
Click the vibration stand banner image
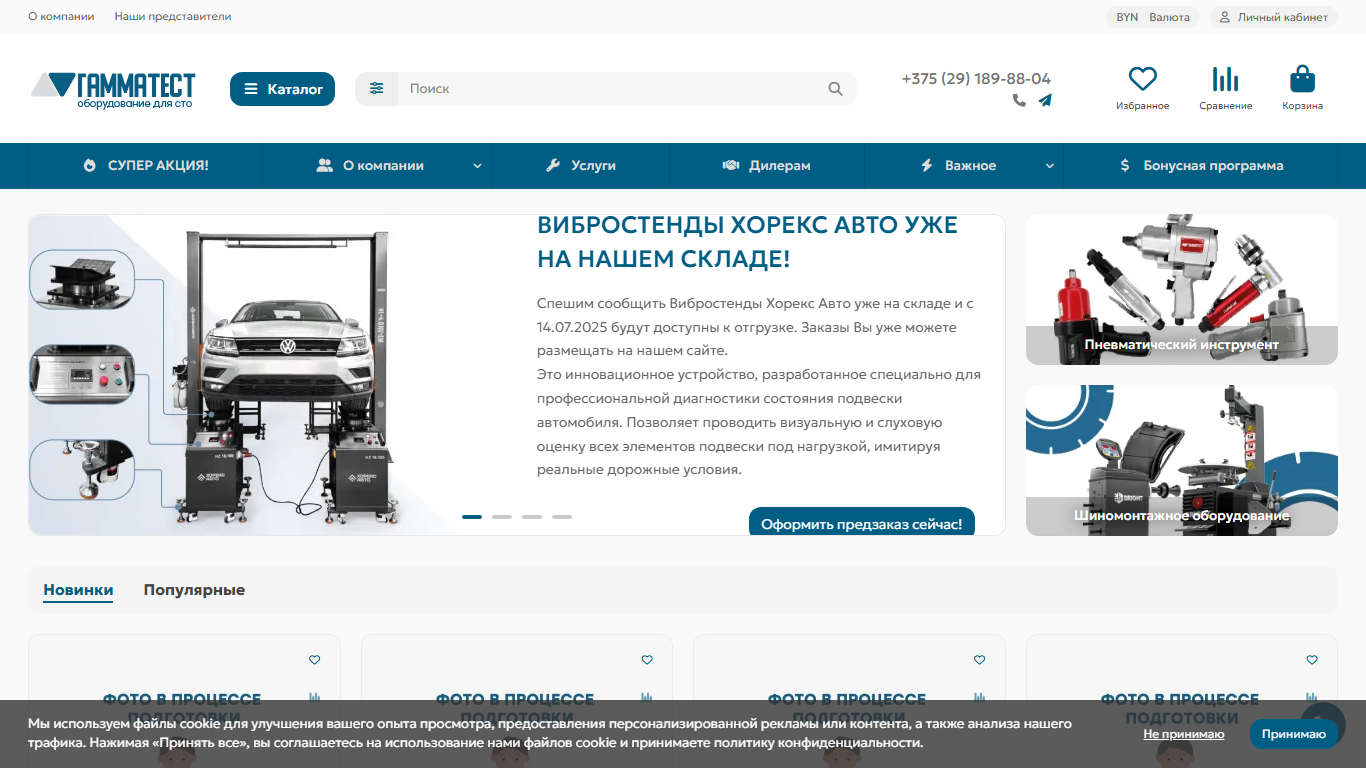(x=230, y=375)
